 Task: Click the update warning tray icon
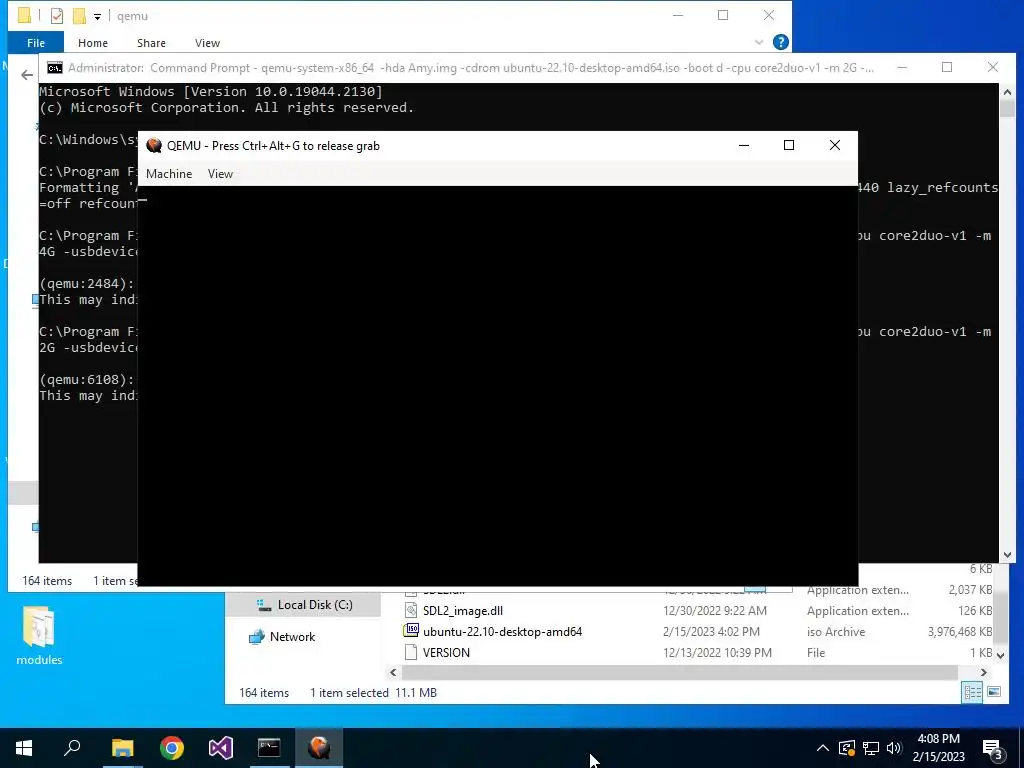pos(847,748)
